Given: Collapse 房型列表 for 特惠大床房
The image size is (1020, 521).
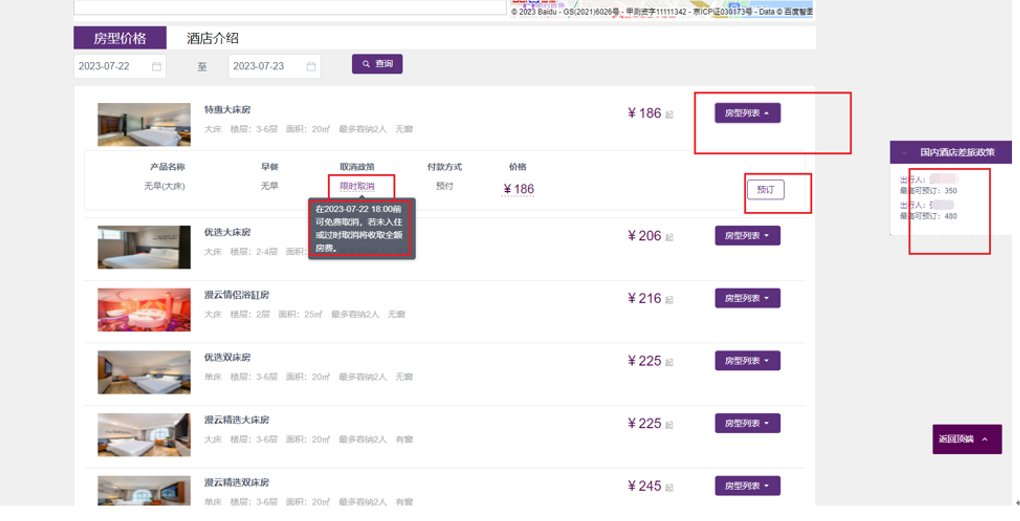Looking at the screenshot, I should coord(747,113).
